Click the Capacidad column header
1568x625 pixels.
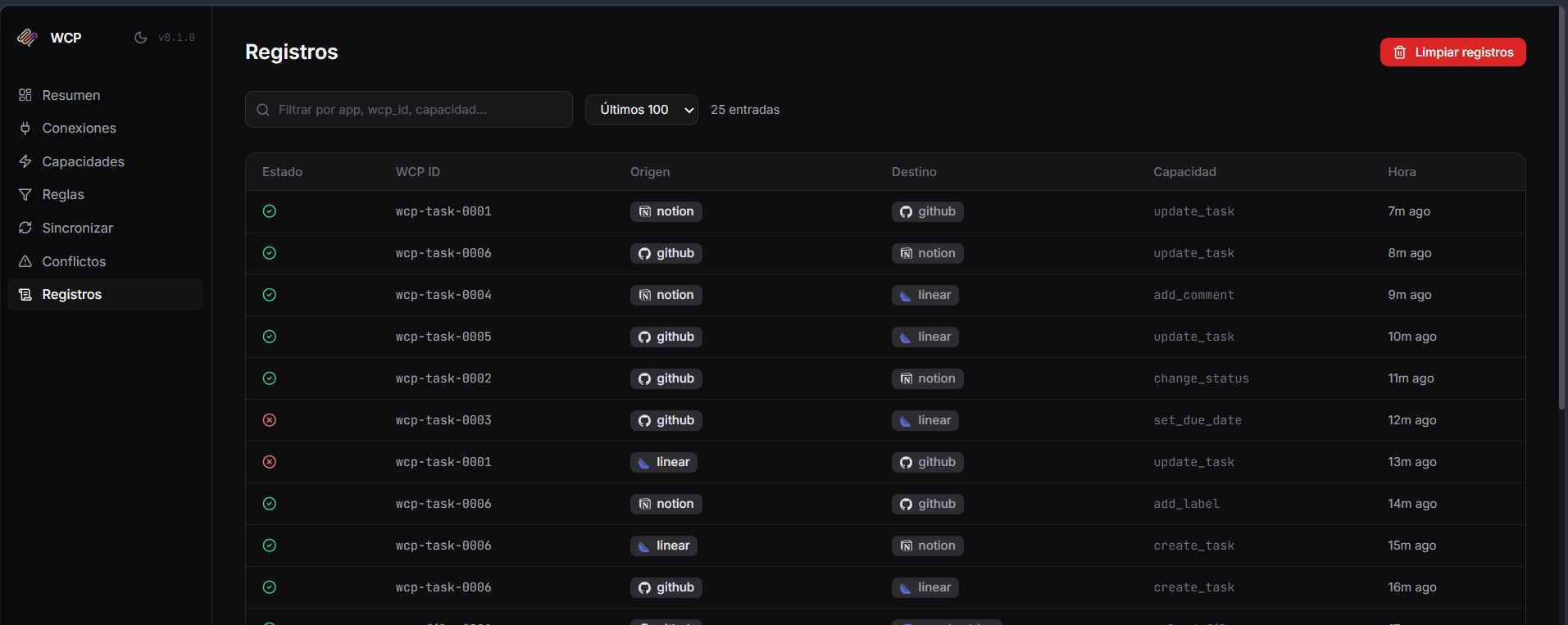[x=1184, y=172]
